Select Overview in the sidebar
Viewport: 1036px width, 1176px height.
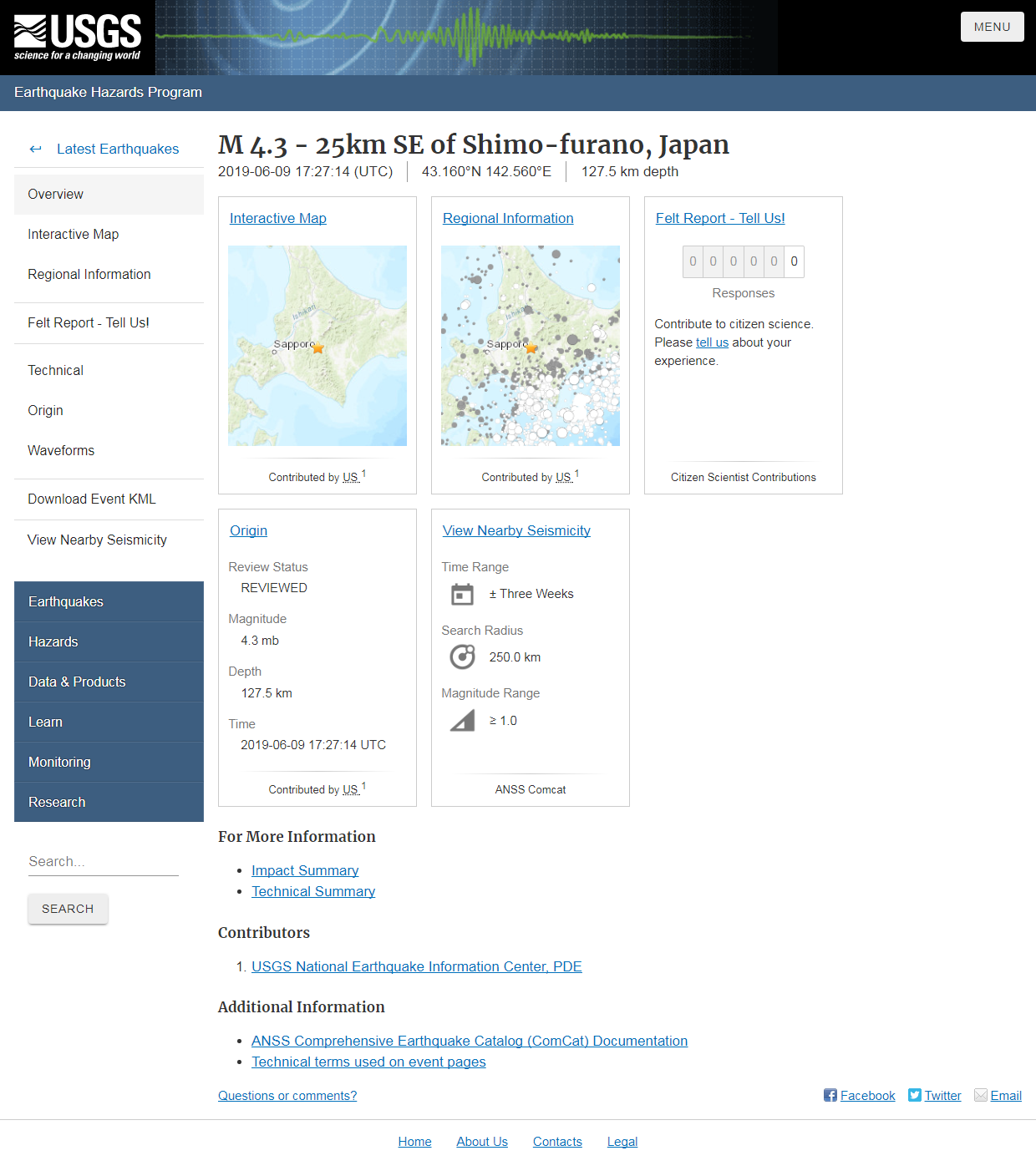point(55,194)
